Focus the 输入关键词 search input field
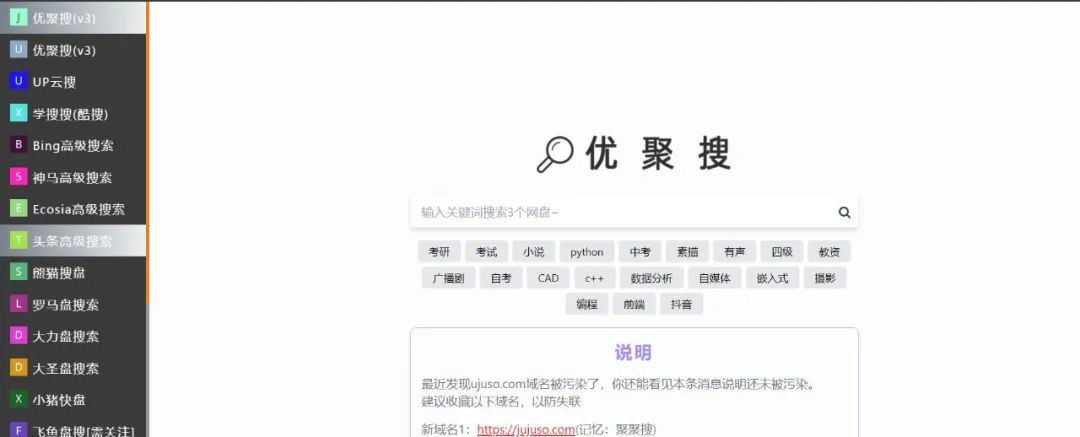1080x437 pixels. point(620,212)
